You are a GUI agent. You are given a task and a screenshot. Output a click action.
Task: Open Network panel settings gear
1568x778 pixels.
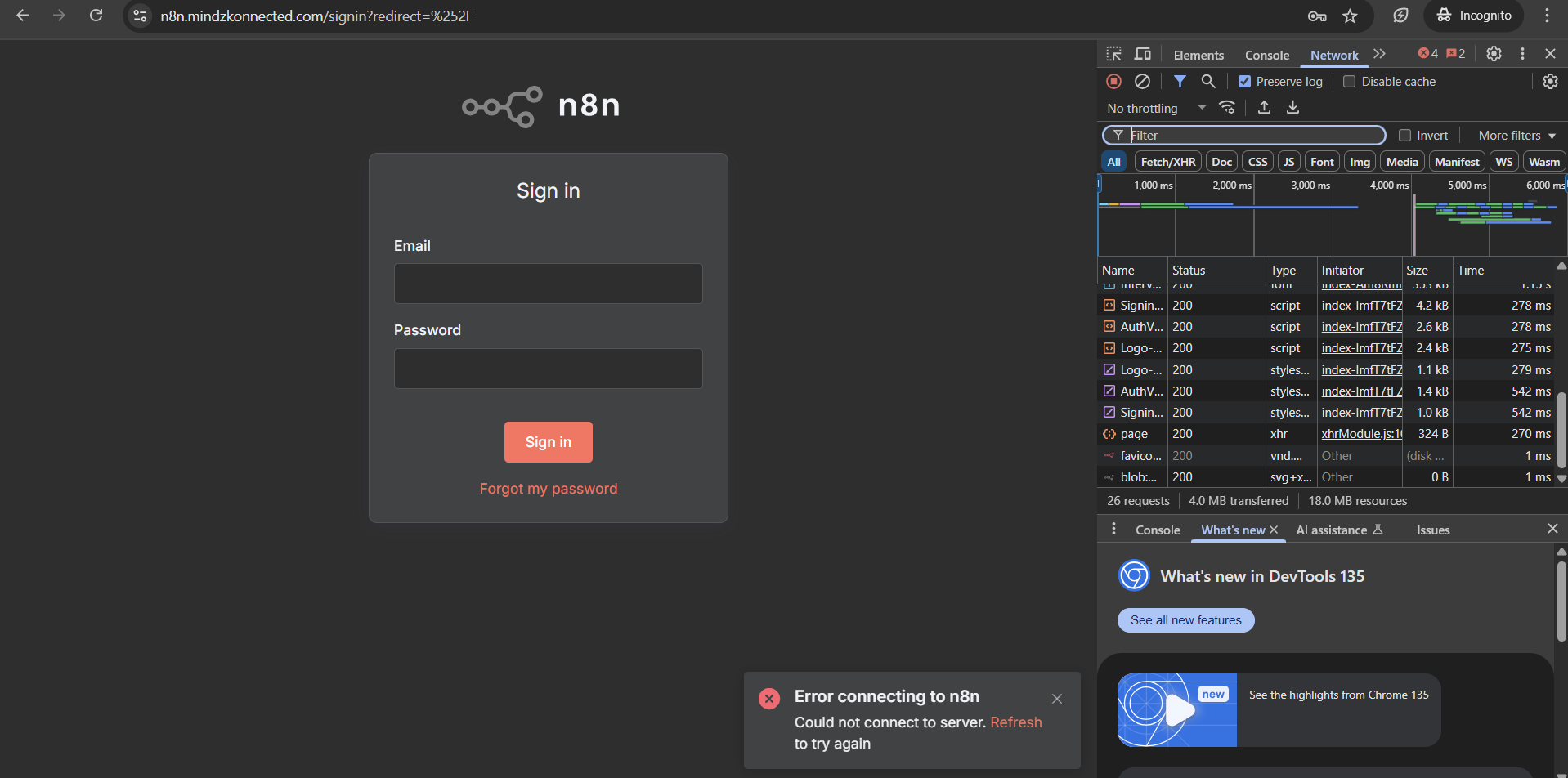[1550, 81]
